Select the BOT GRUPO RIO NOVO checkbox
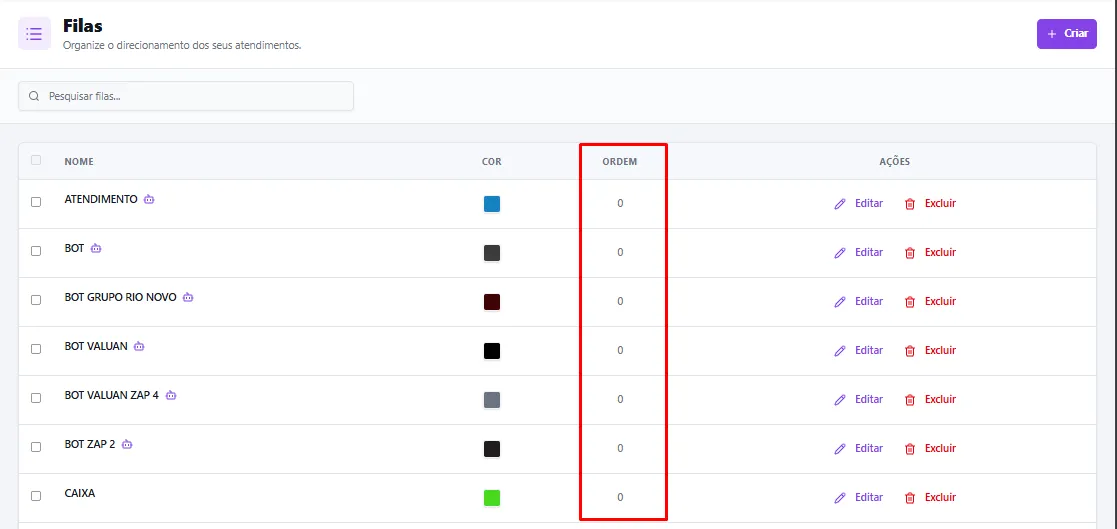The width and height of the screenshot is (1117, 529). [x=36, y=300]
